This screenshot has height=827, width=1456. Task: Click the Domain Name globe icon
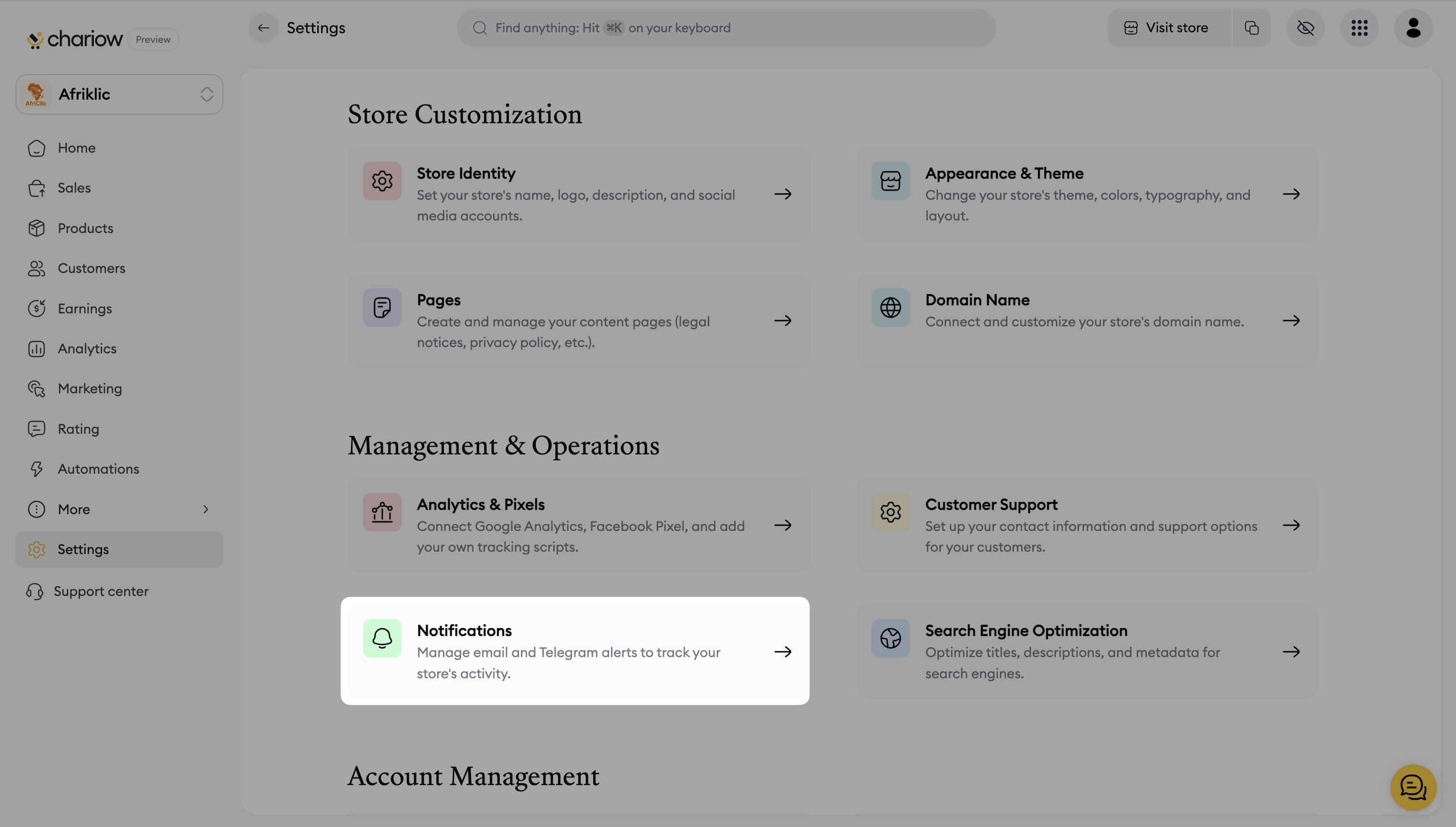890,307
